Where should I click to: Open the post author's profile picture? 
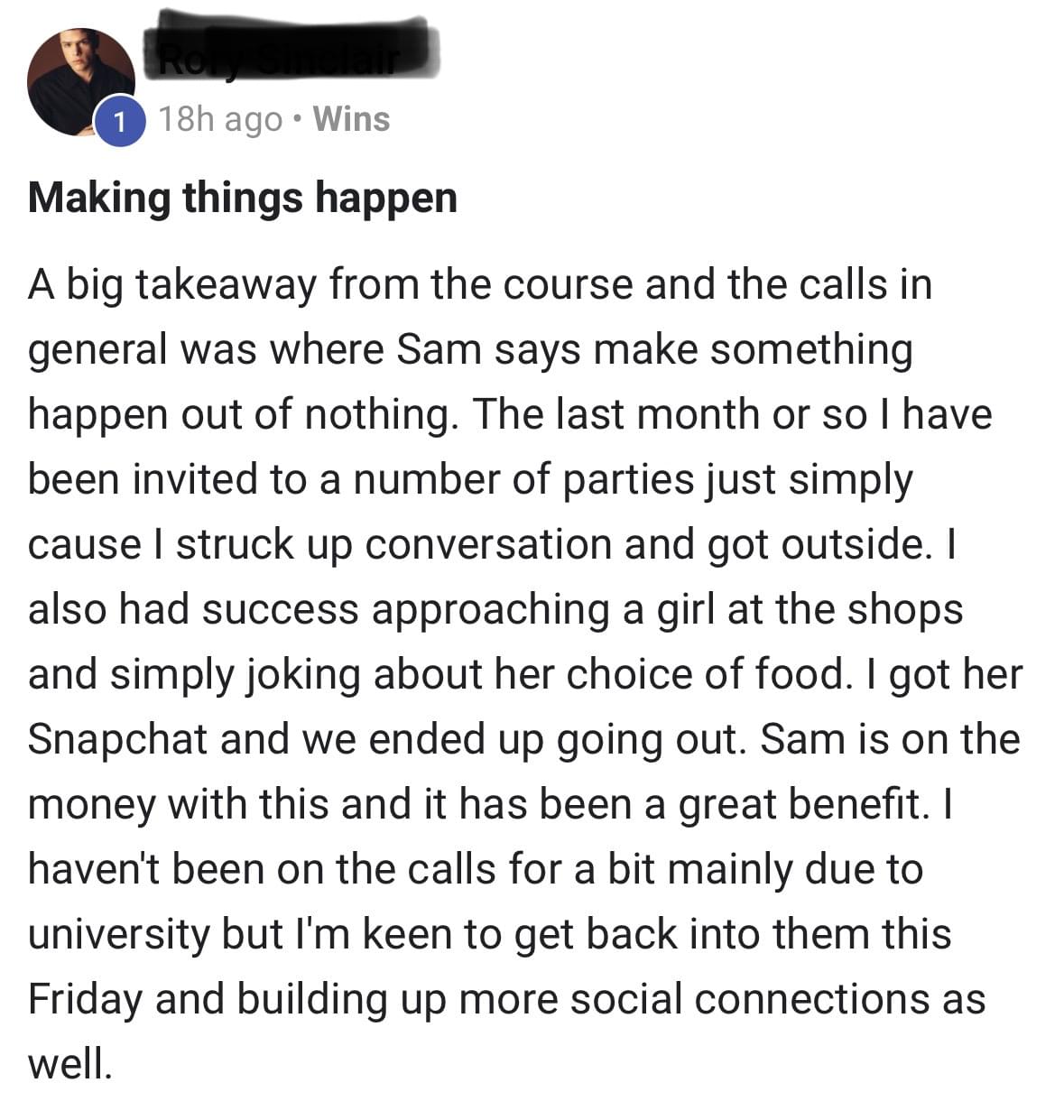click(x=79, y=81)
